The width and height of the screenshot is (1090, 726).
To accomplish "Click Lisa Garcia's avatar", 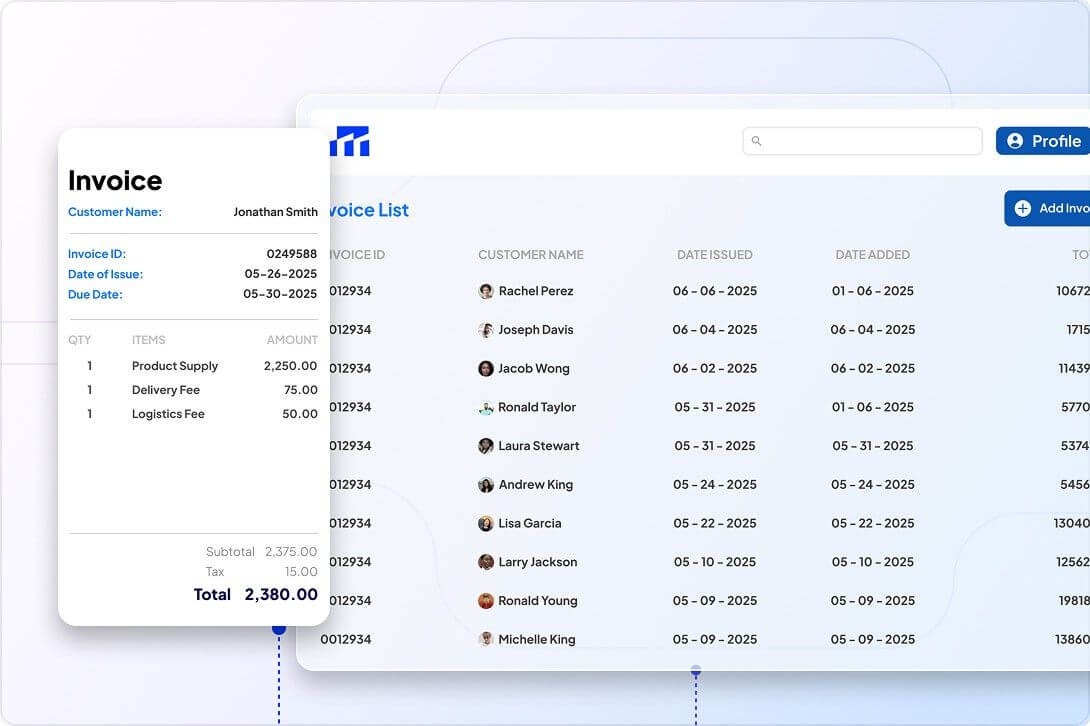I will [x=486, y=524].
